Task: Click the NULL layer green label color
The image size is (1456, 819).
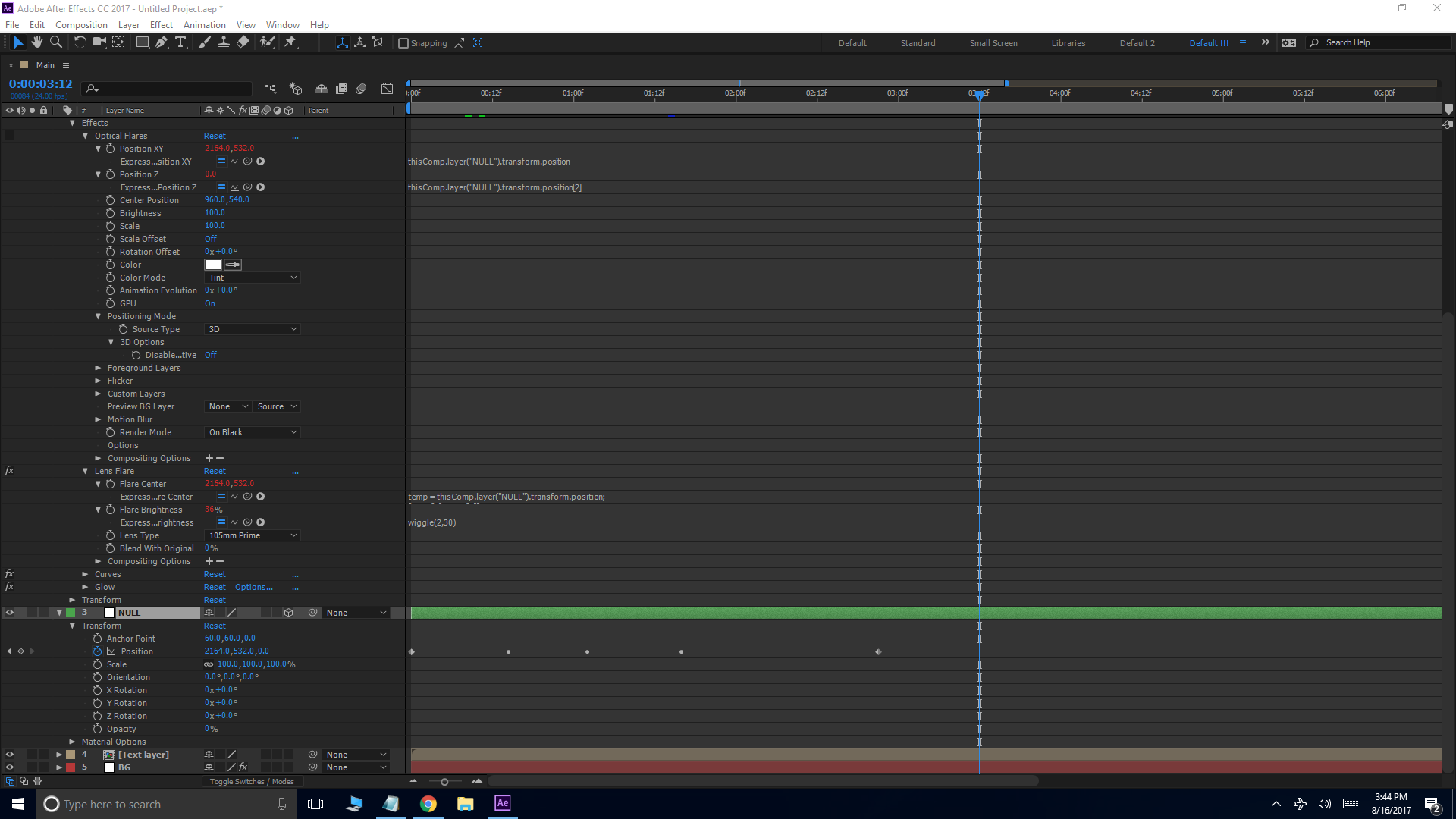Action: tap(71, 613)
